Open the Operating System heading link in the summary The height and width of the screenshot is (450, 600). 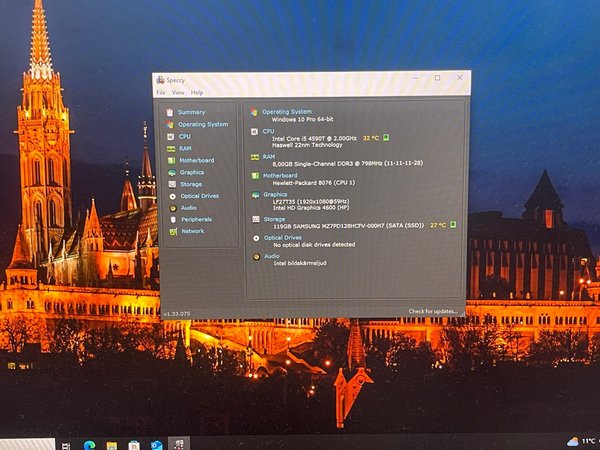(286, 112)
